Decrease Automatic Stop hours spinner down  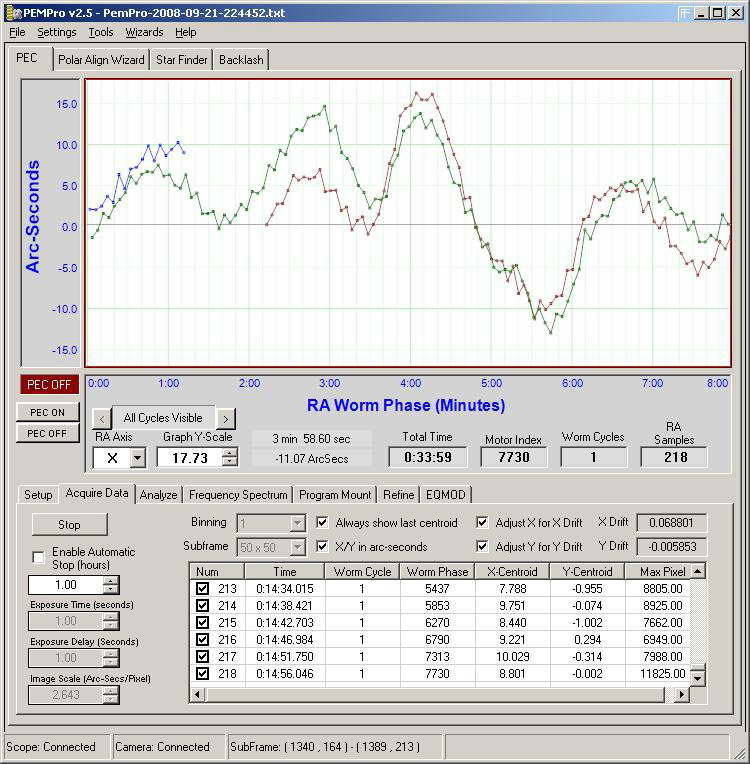tap(111, 589)
